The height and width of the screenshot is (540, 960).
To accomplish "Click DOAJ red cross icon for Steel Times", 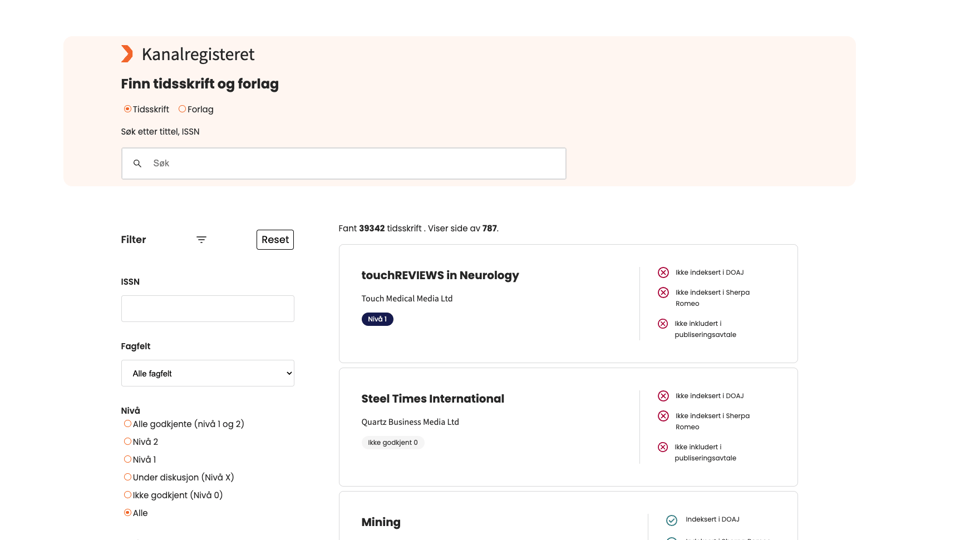I will coord(663,396).
